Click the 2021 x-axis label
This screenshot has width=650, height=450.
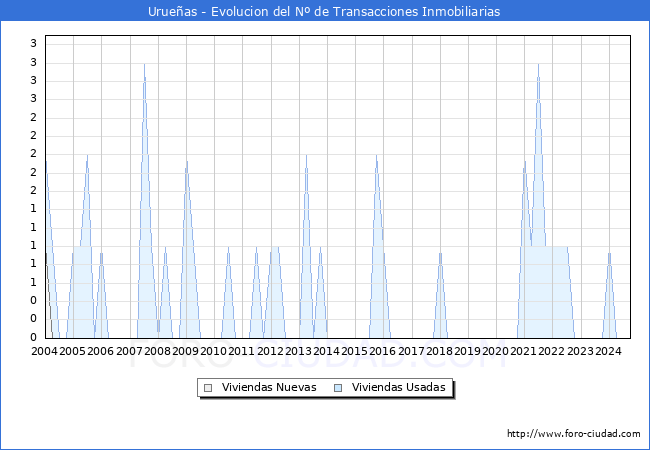[x=524, y=351]
